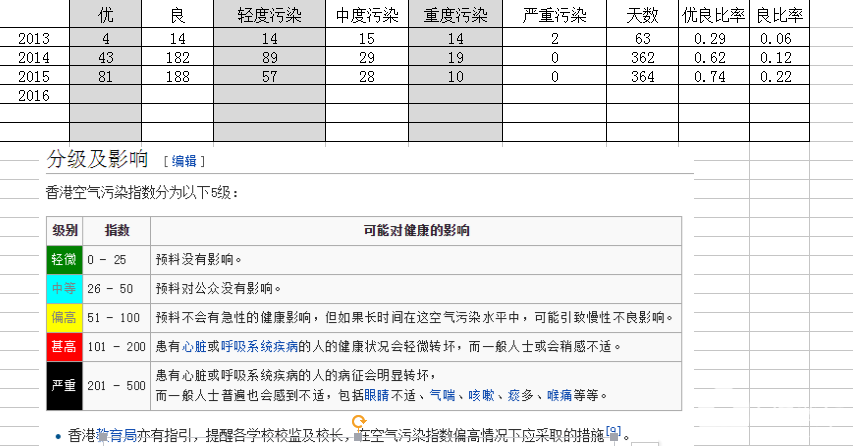Click the orange rotate handle icon
The height and width of the screenshot is (446, 853).
[x=359, y=421]
